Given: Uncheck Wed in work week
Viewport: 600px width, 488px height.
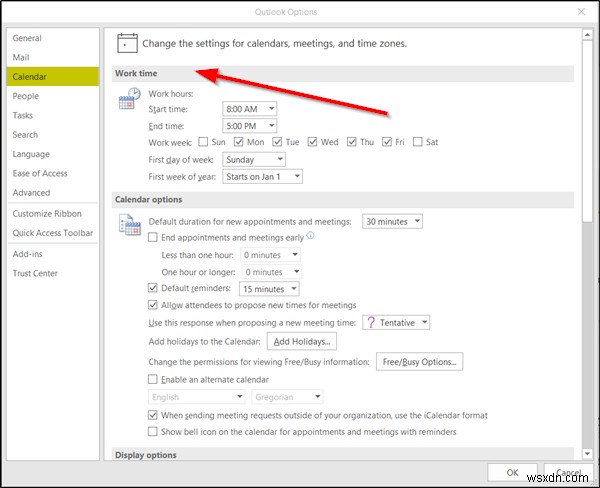Looking at the screenshot, I should pyautogui.click(x=312, y=142).
